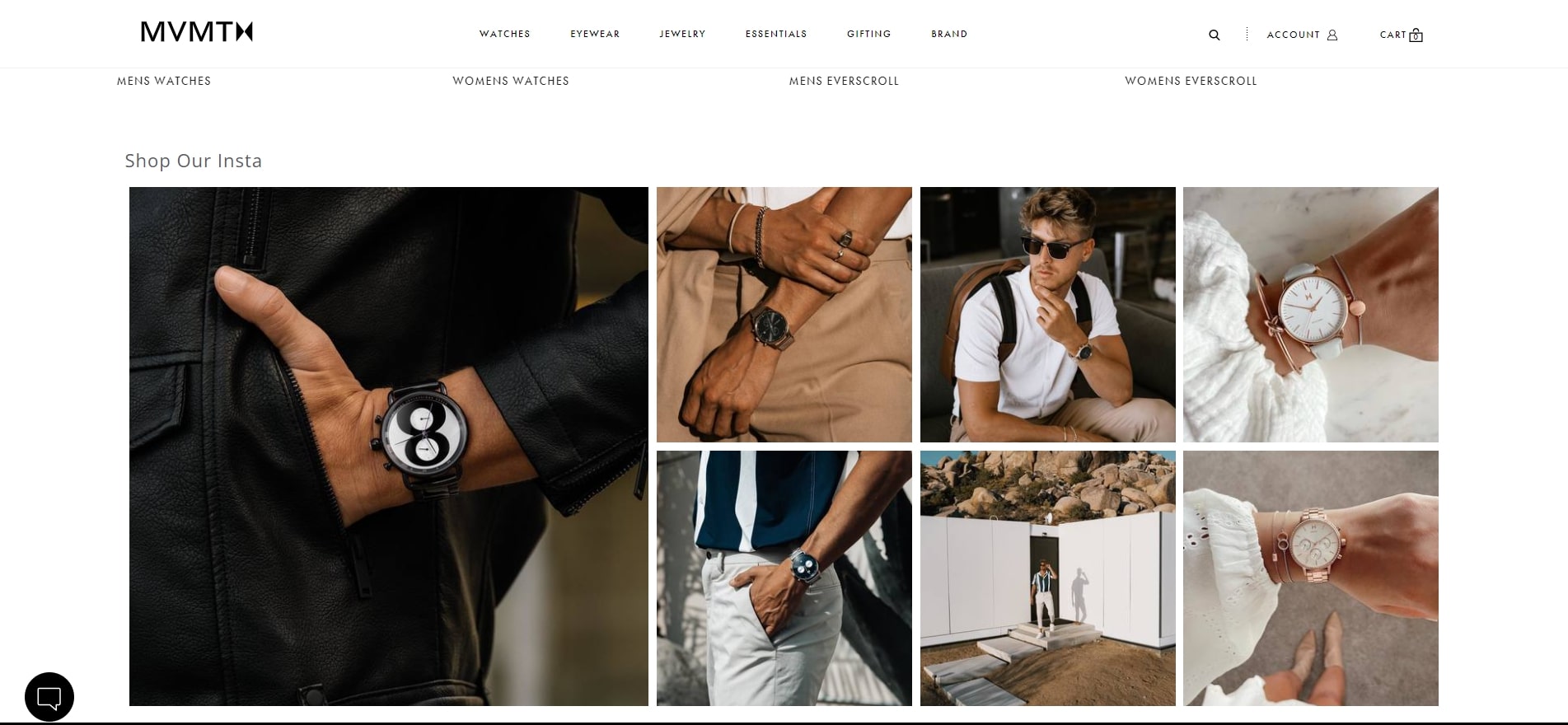This screenshot has height=725, width=1568.
Task: Open the Mens Everscroll link
Action: (844, 81)
